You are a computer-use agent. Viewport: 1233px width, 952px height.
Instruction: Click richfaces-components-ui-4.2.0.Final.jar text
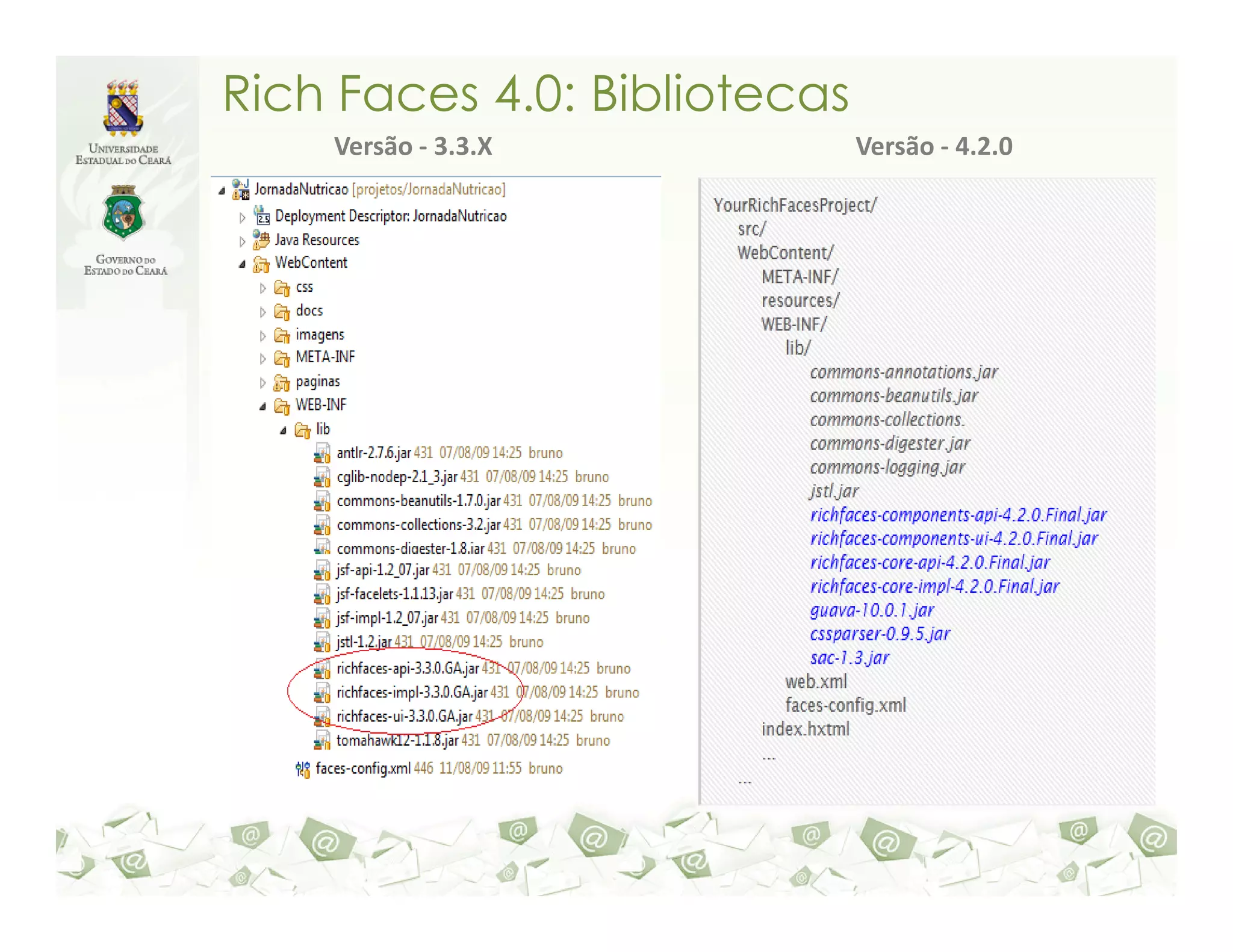coord(954,539)
